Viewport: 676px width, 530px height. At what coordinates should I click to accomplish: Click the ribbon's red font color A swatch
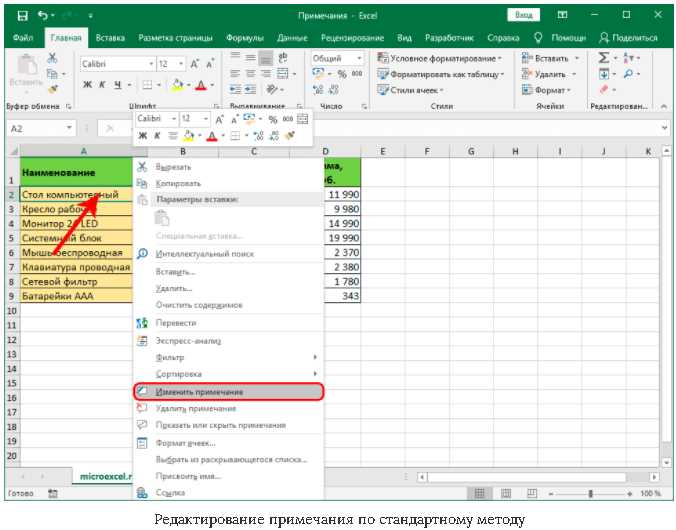point(201,85)
